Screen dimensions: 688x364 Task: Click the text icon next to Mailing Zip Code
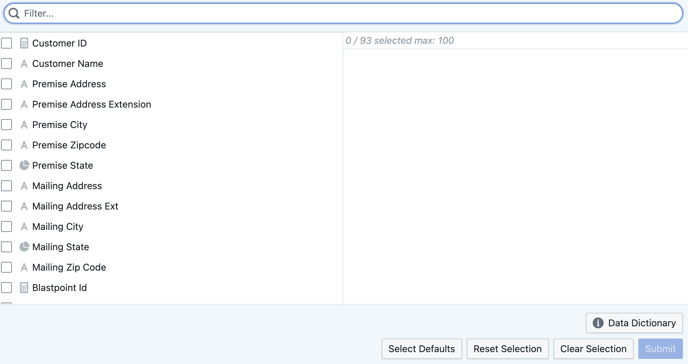[24, 268]
